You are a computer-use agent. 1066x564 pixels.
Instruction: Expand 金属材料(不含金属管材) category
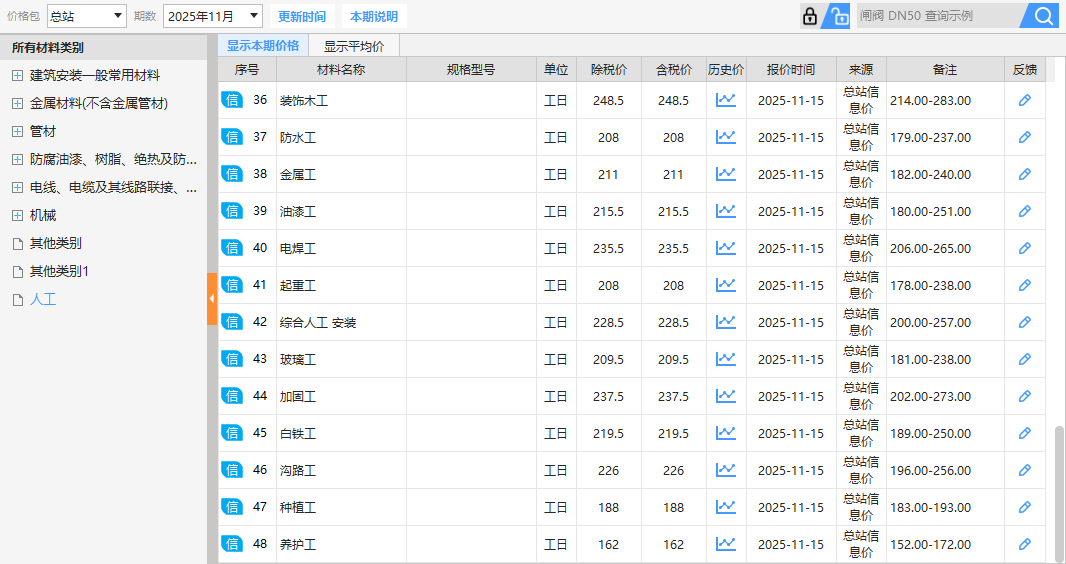pos(18,103)
